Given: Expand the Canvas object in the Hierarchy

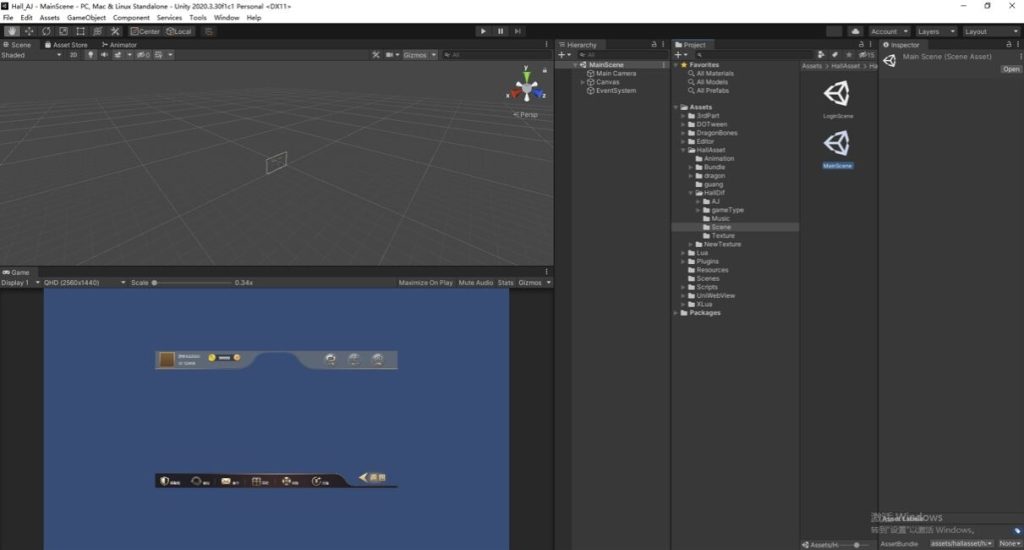Looking at the screenshot, I should (x=583, y=82).
